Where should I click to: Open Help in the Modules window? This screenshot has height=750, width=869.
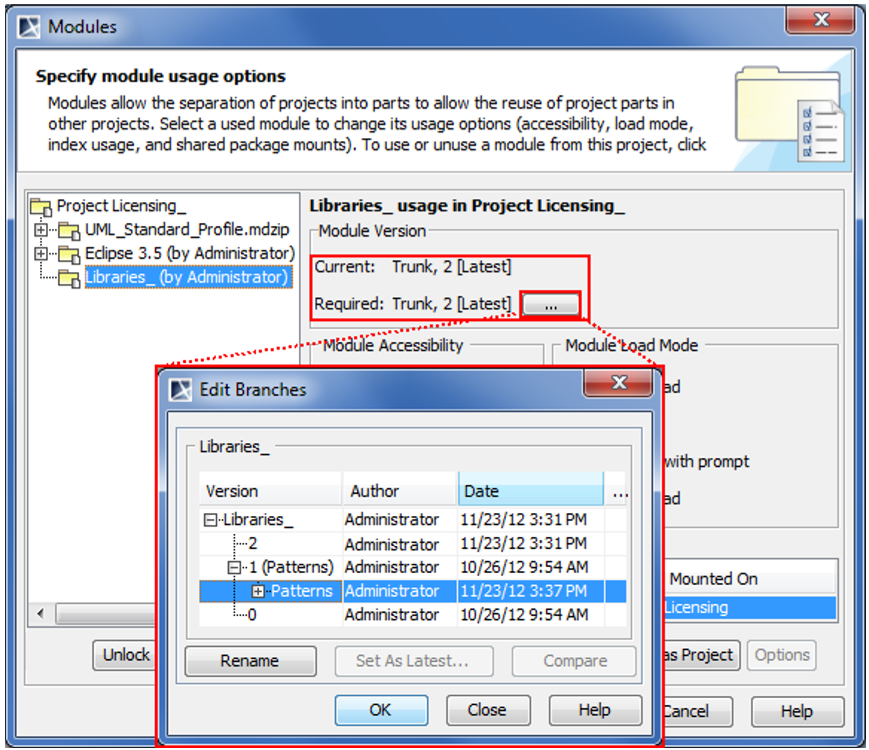[797, 712]
